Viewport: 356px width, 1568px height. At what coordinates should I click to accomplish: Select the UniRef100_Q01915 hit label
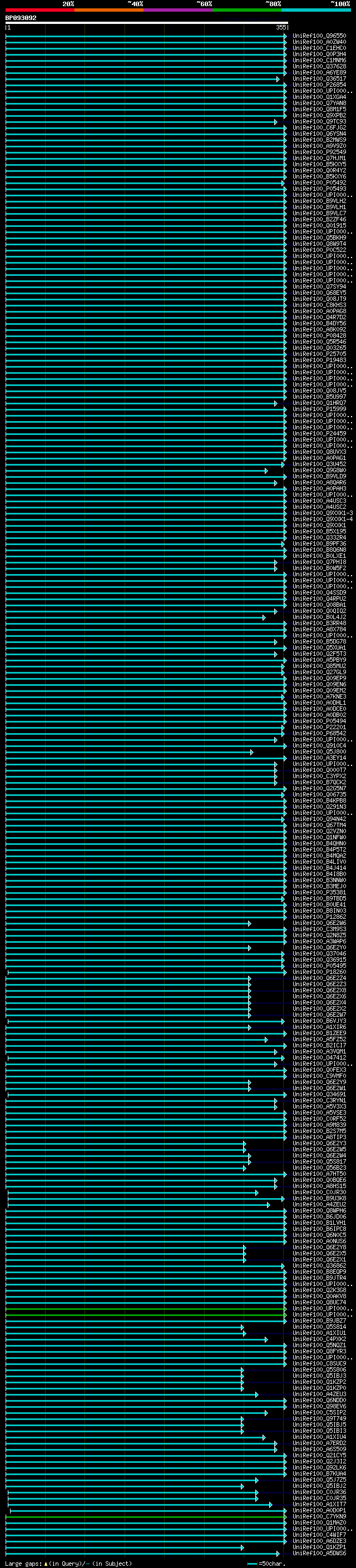click(x=319, y=226)
